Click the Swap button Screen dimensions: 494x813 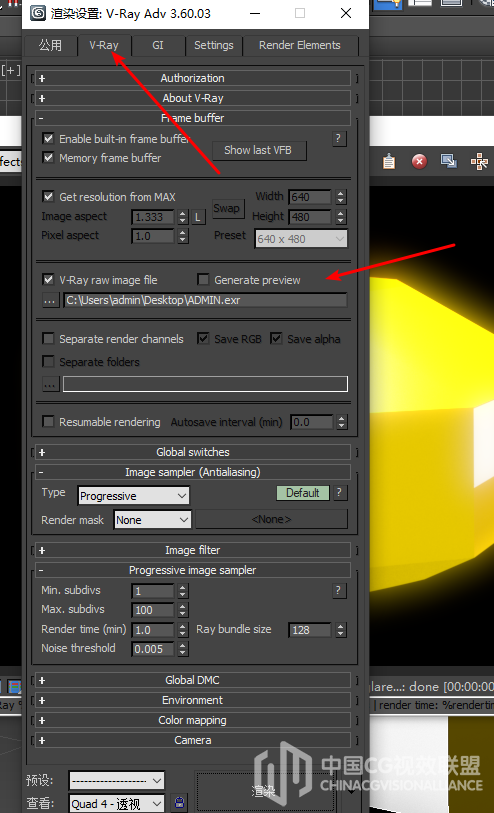227,208
